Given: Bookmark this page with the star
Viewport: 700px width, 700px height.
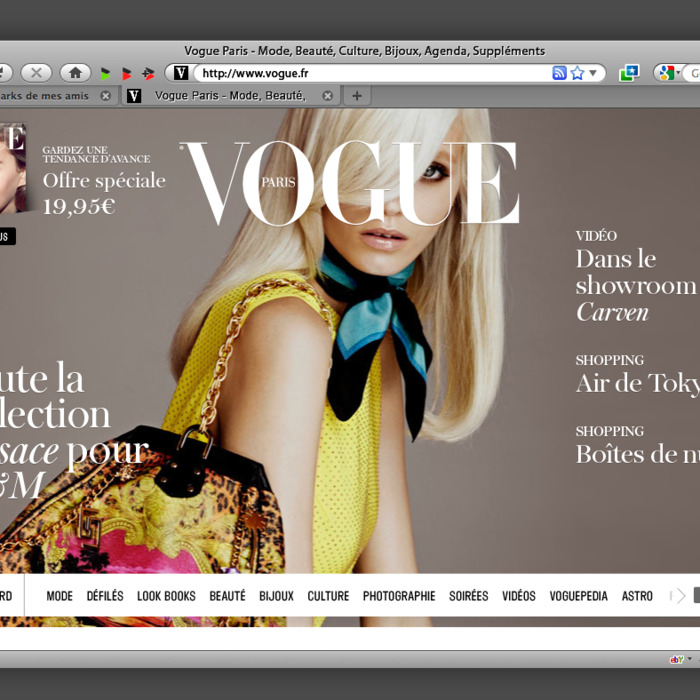Looking at the screenshot, I should (x=577, y=73).
